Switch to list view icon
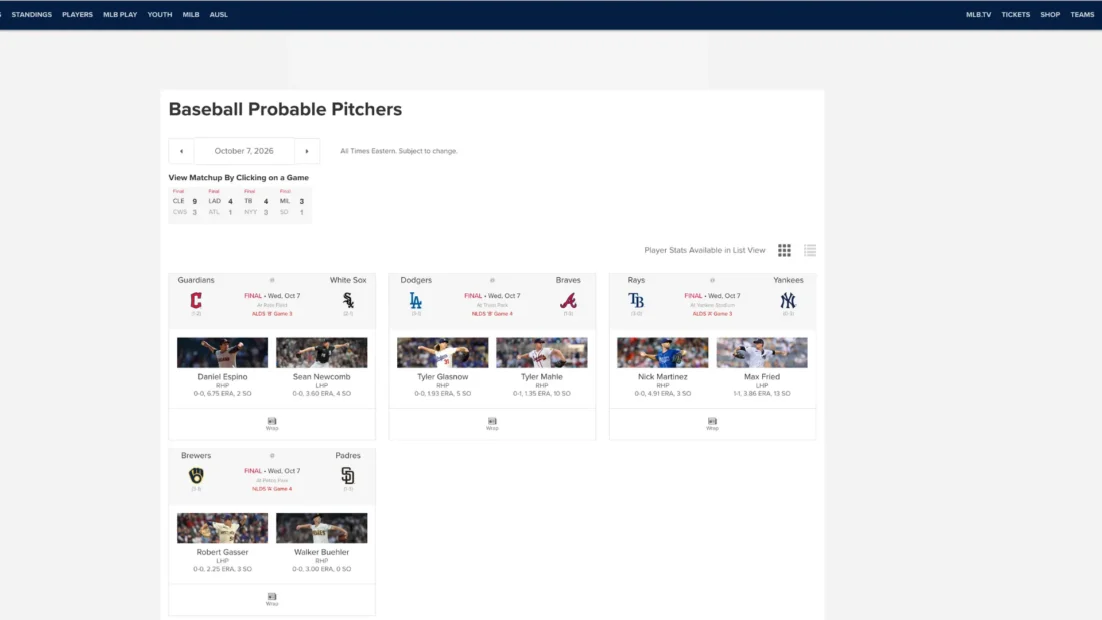 point(810,250)
